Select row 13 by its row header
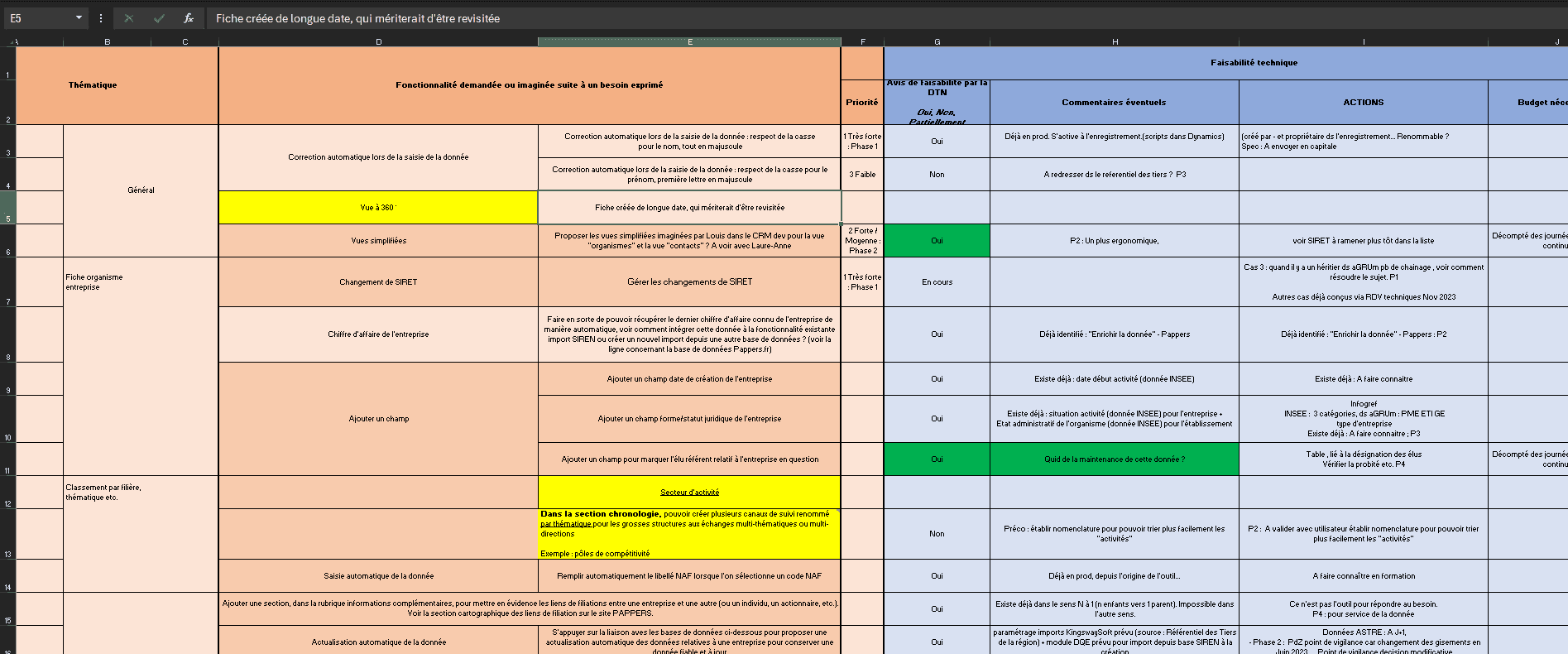Viewport: 1568px width, 654px height. point(7,534)
